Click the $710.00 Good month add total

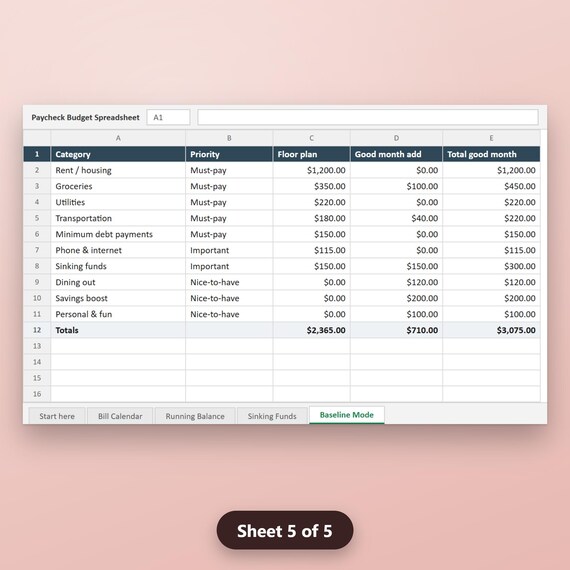tap(396, 330)
